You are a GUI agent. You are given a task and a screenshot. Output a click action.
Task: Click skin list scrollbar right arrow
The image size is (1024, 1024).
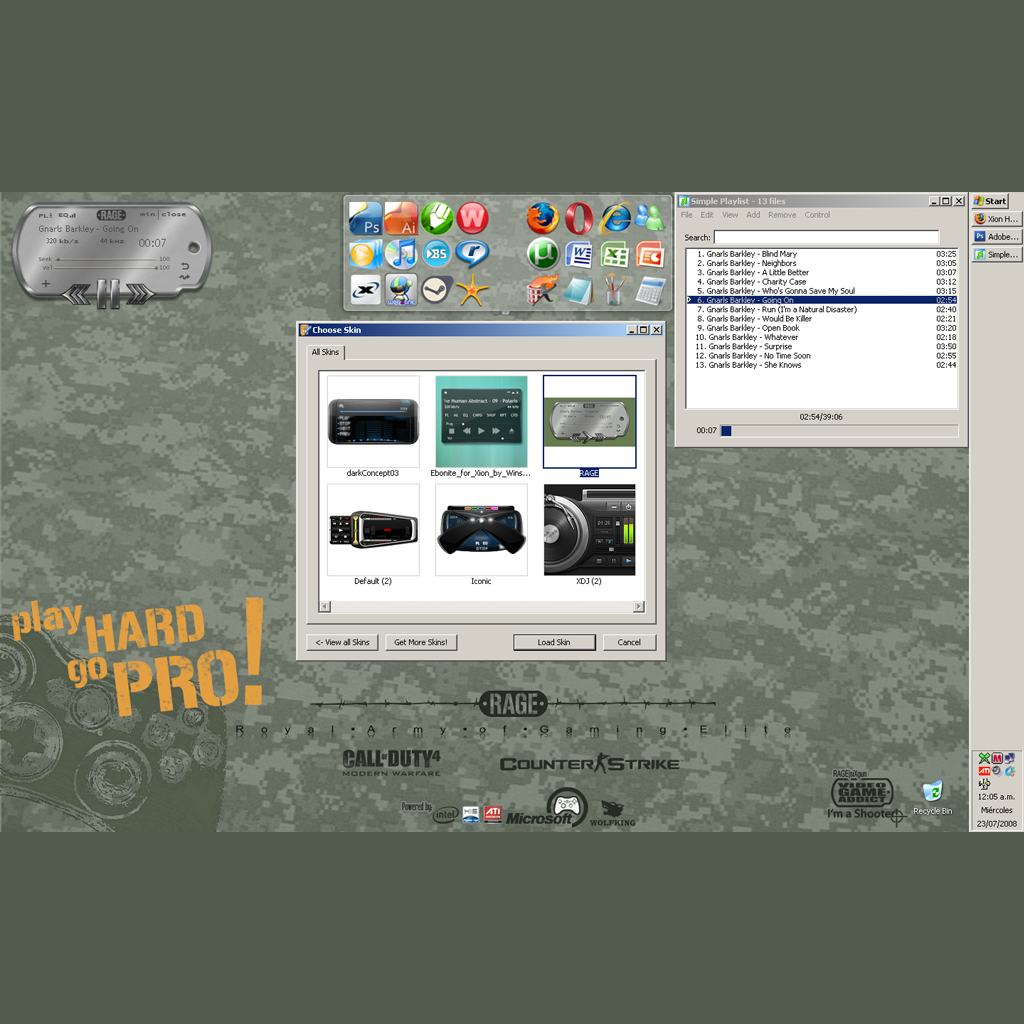638,607
